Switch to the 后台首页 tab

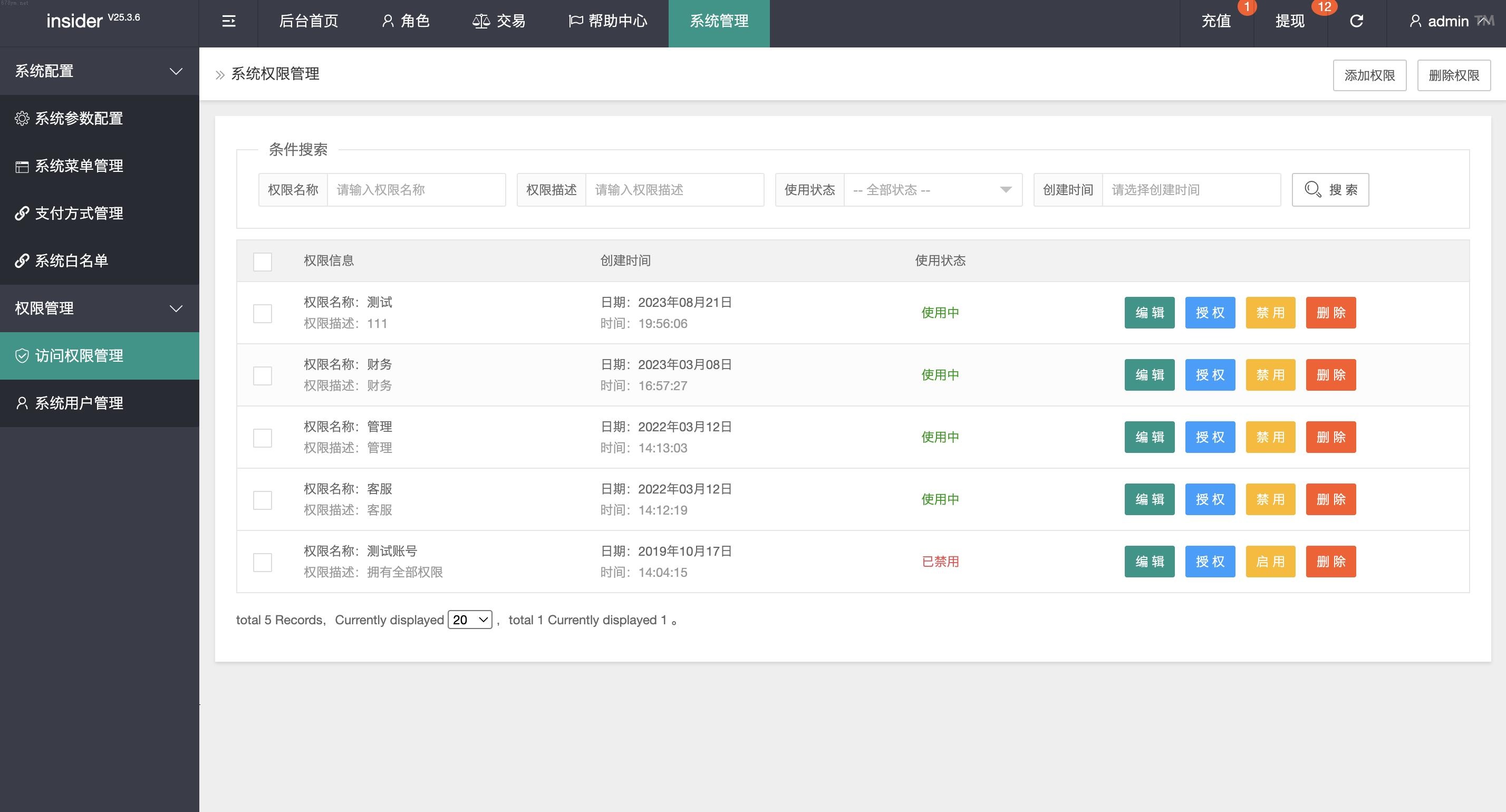308,22
